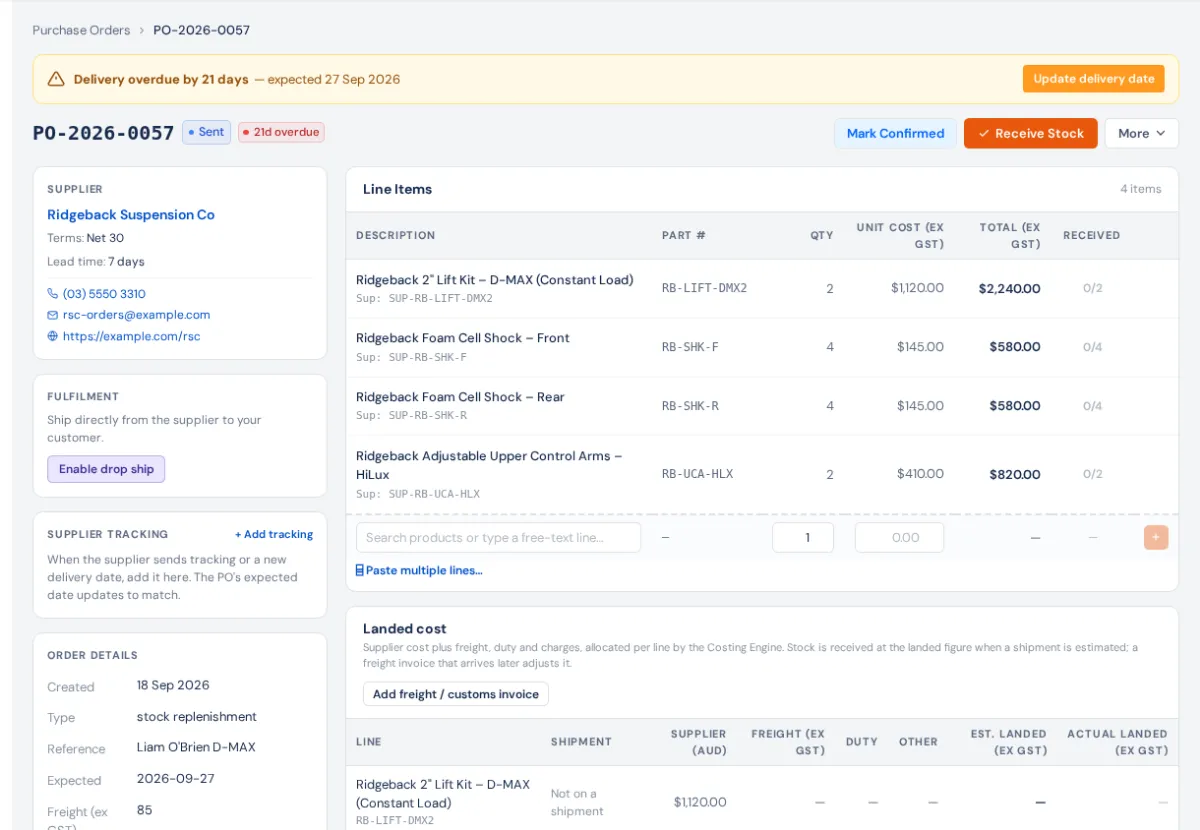Click the 21d overdue badge
Screen dimensions: 1200x830
(x=281, y=132)
